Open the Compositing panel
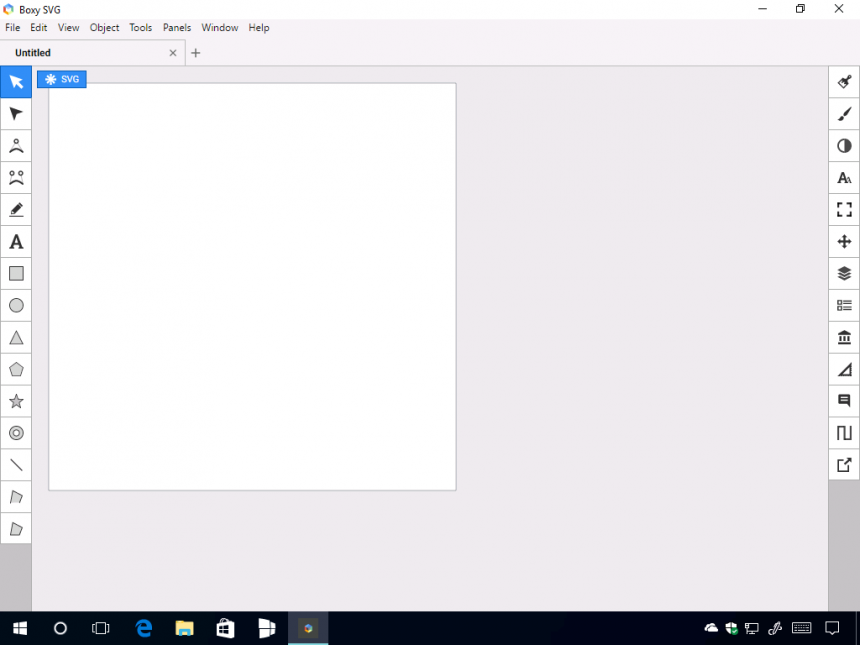 (x=843, y=146)
